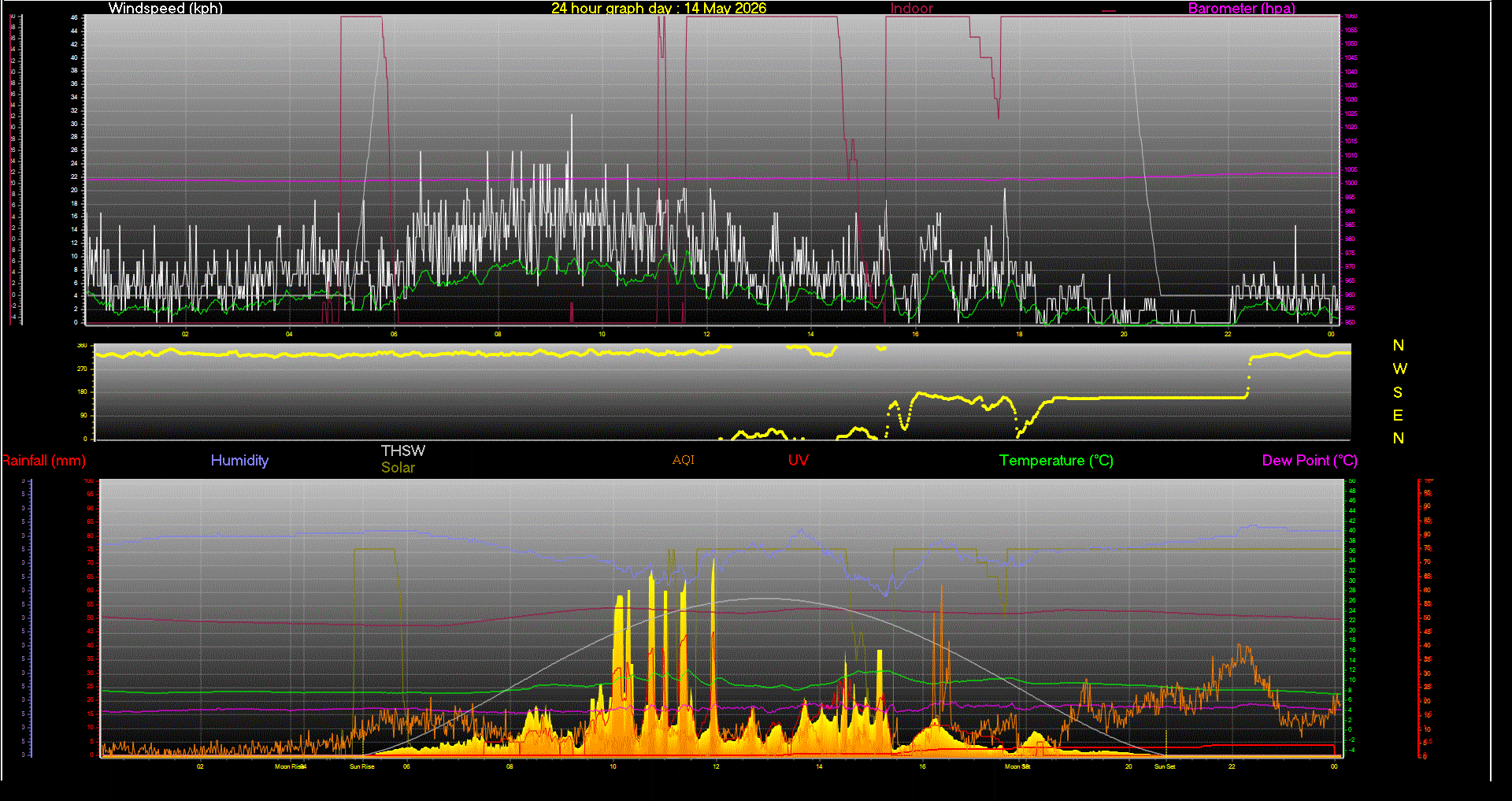Click hour "16" on windspeed graph time axis
Screen dimensions: 1512x801
click(915, 334)
